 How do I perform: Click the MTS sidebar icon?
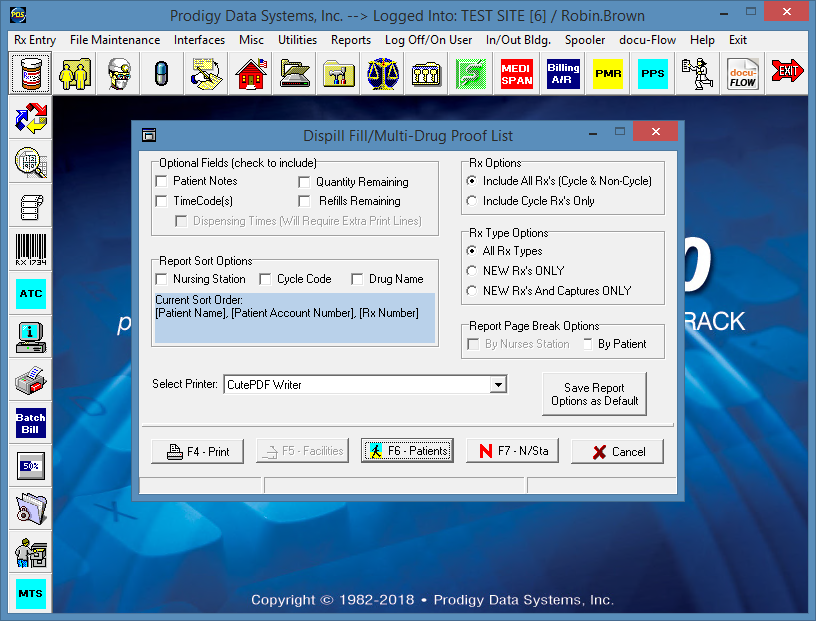[31, 594]
